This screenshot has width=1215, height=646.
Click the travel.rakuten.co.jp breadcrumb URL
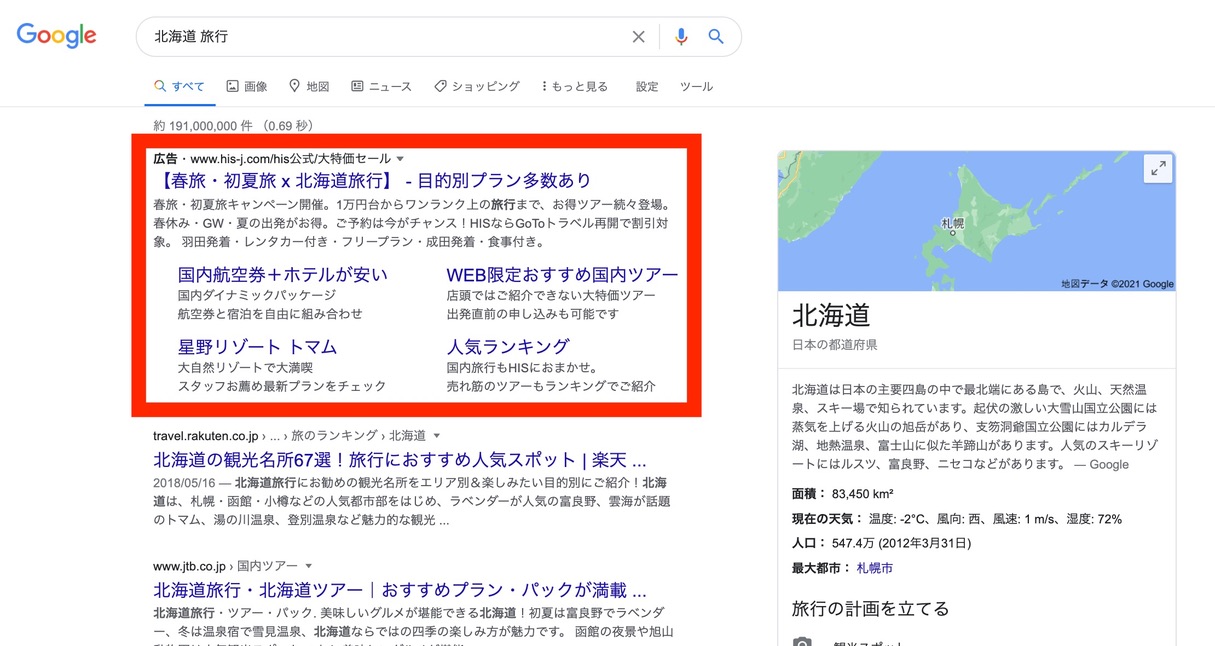pos(290,436)
